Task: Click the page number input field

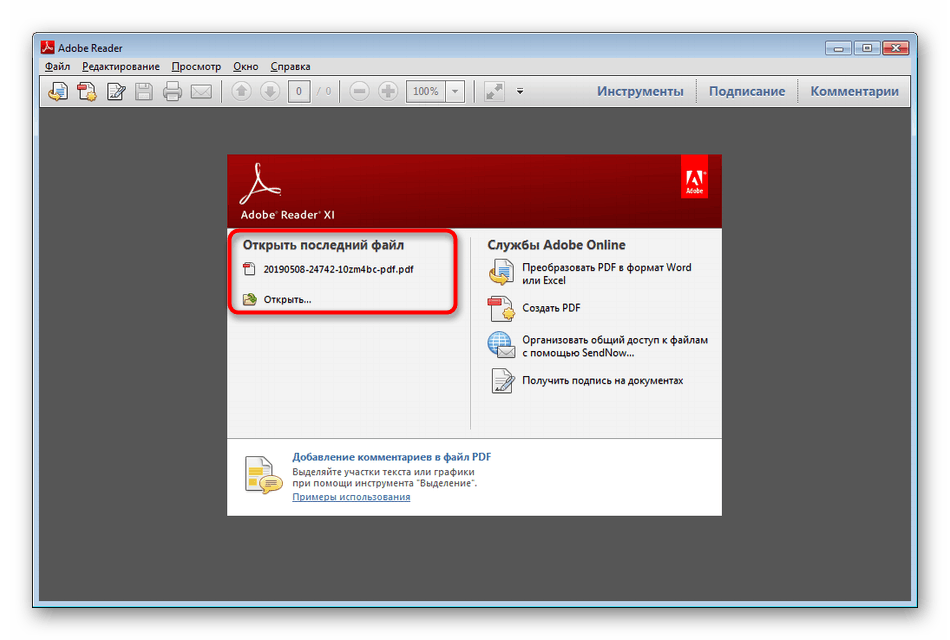Action: pos(298,91)
